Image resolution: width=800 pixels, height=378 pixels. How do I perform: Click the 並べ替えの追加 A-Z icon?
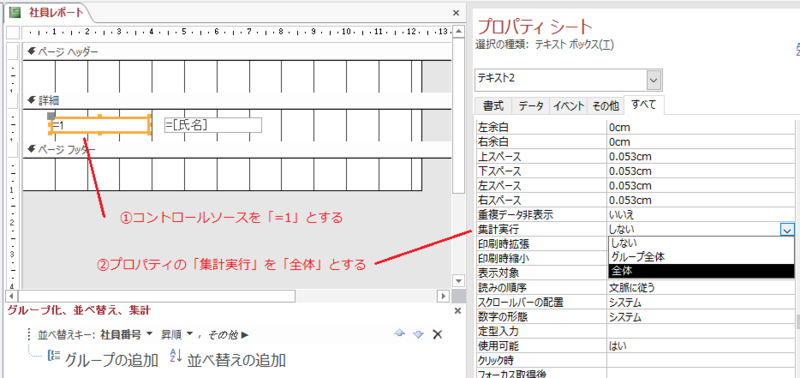[x=176, y=356]
